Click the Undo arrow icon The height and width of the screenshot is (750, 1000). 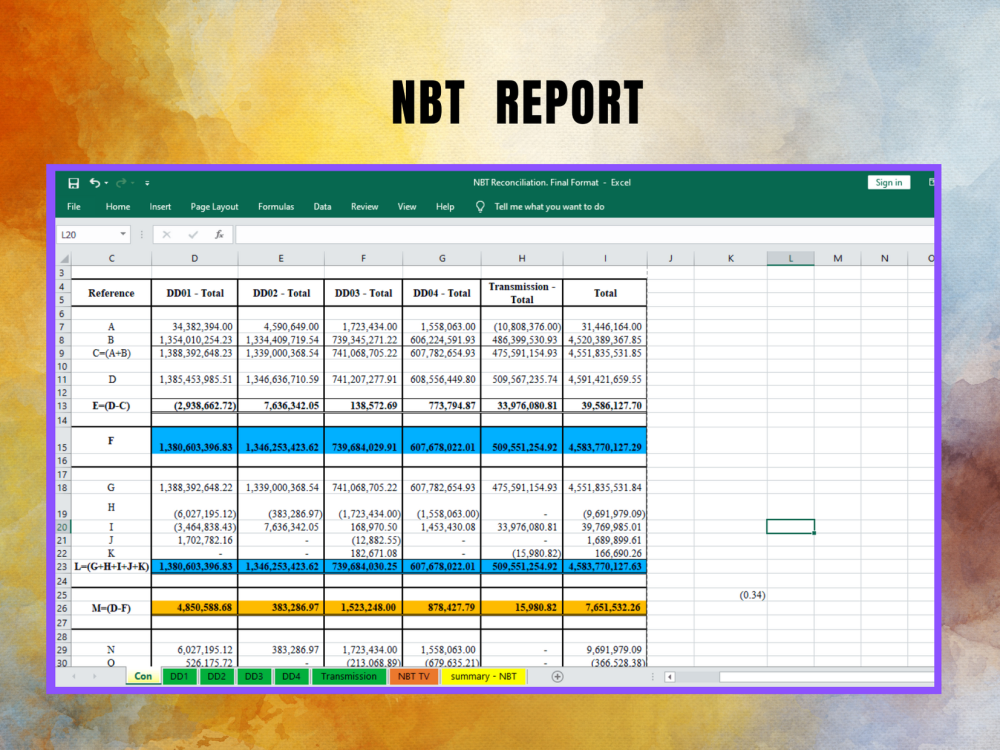94,182
